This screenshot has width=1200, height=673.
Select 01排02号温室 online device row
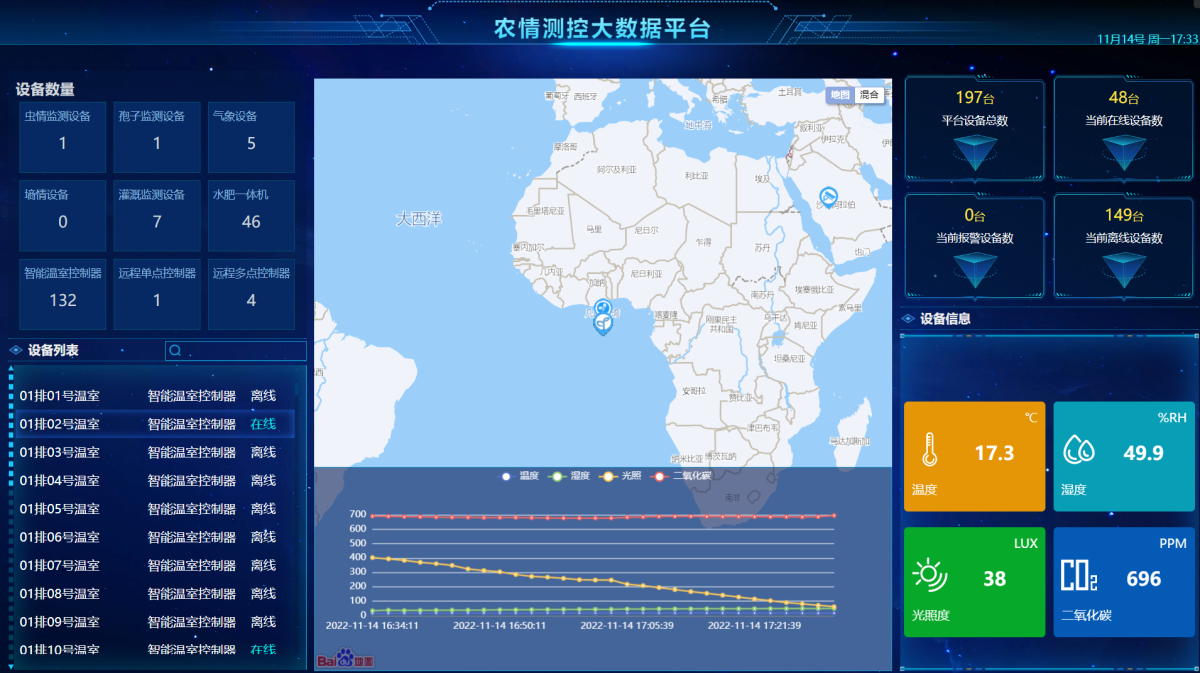[150, 424]
